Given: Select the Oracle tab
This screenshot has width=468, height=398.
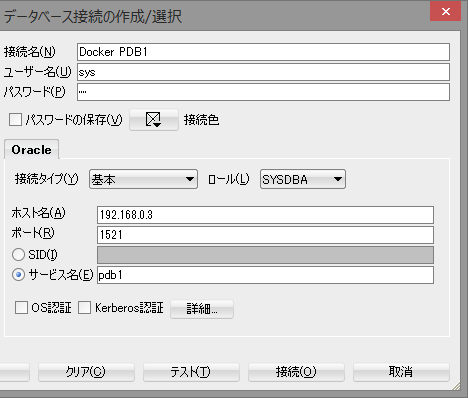Looking at the screenshot, I should point(32,150).
